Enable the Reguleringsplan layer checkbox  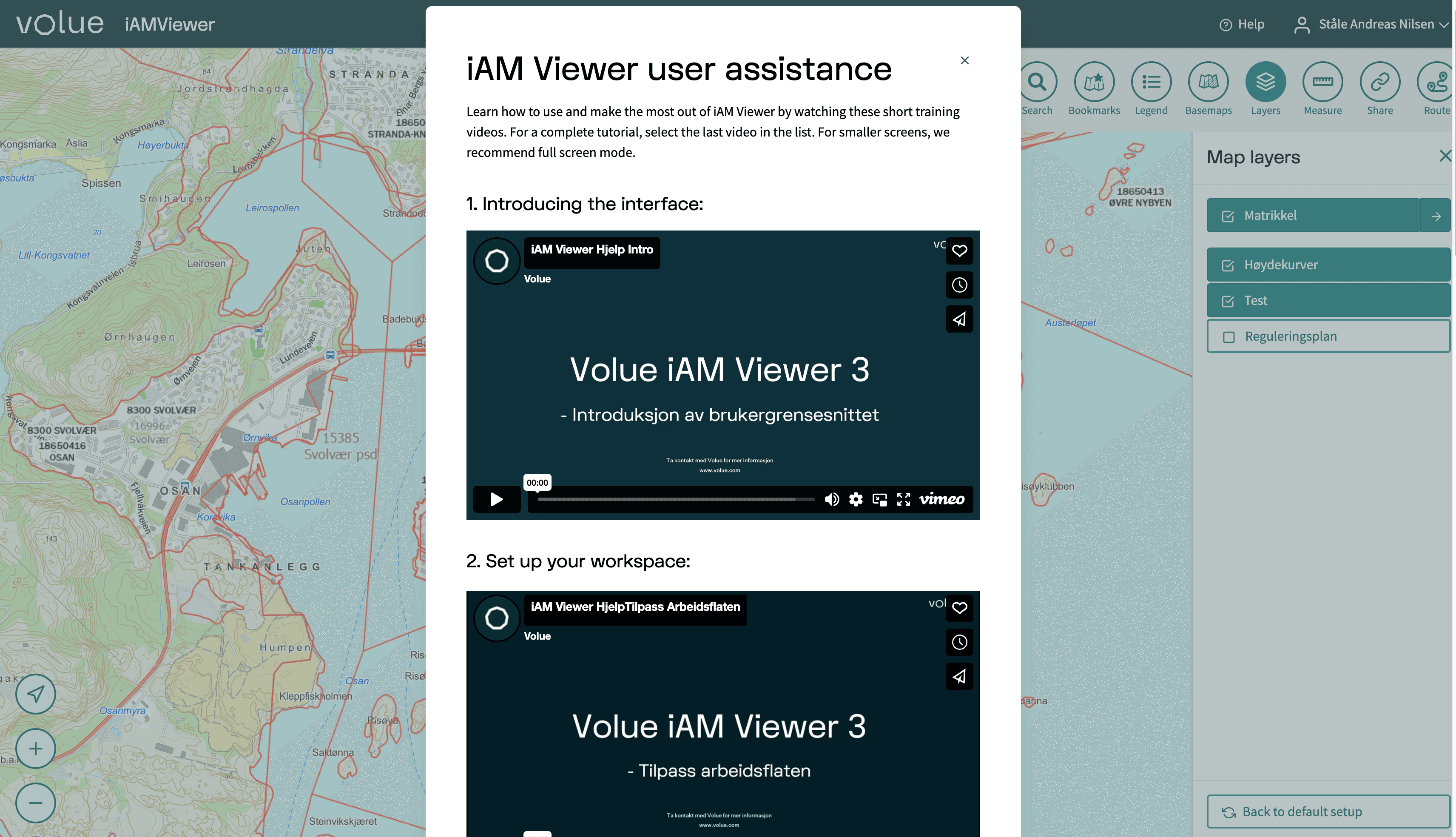pos(1228,337)
